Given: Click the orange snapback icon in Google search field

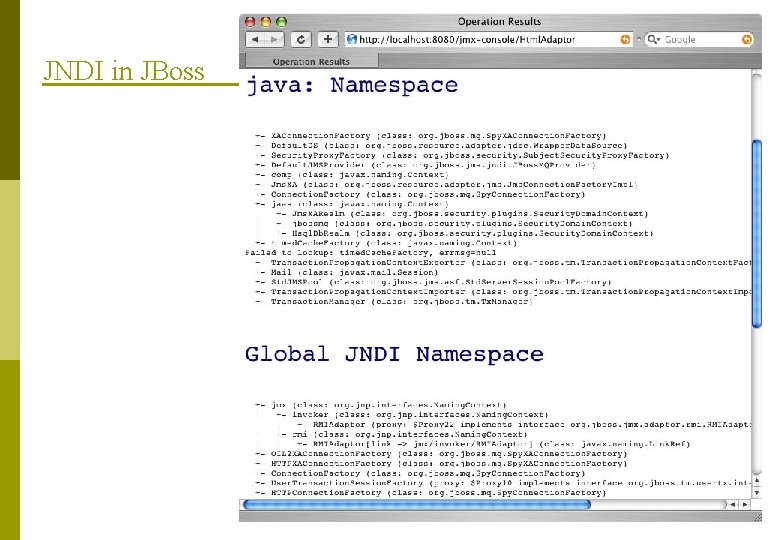Looking at the screenshot, I should (x=747, y=39).
